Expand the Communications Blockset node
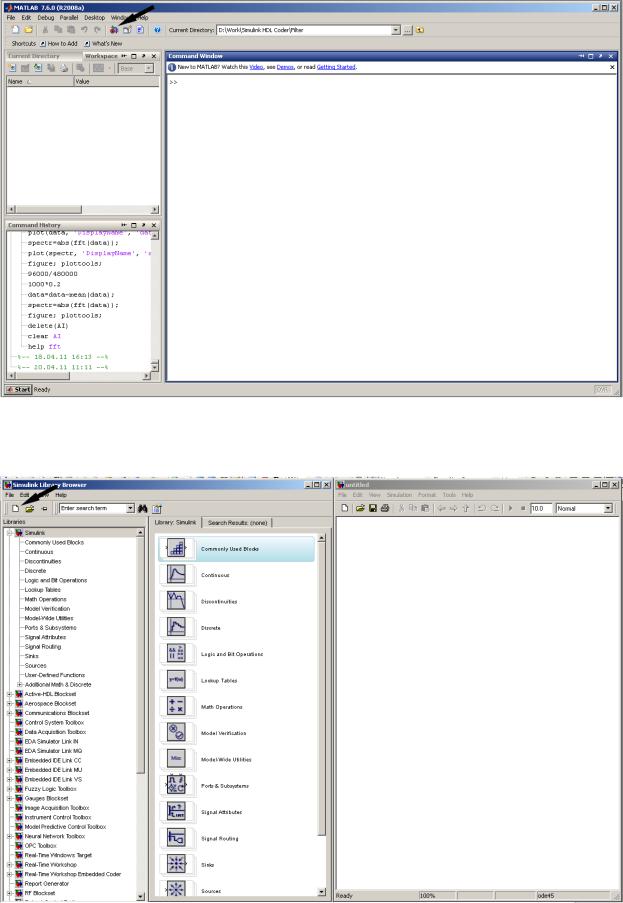This screenshot has height=903, width=623. click(x=10, y=713)
